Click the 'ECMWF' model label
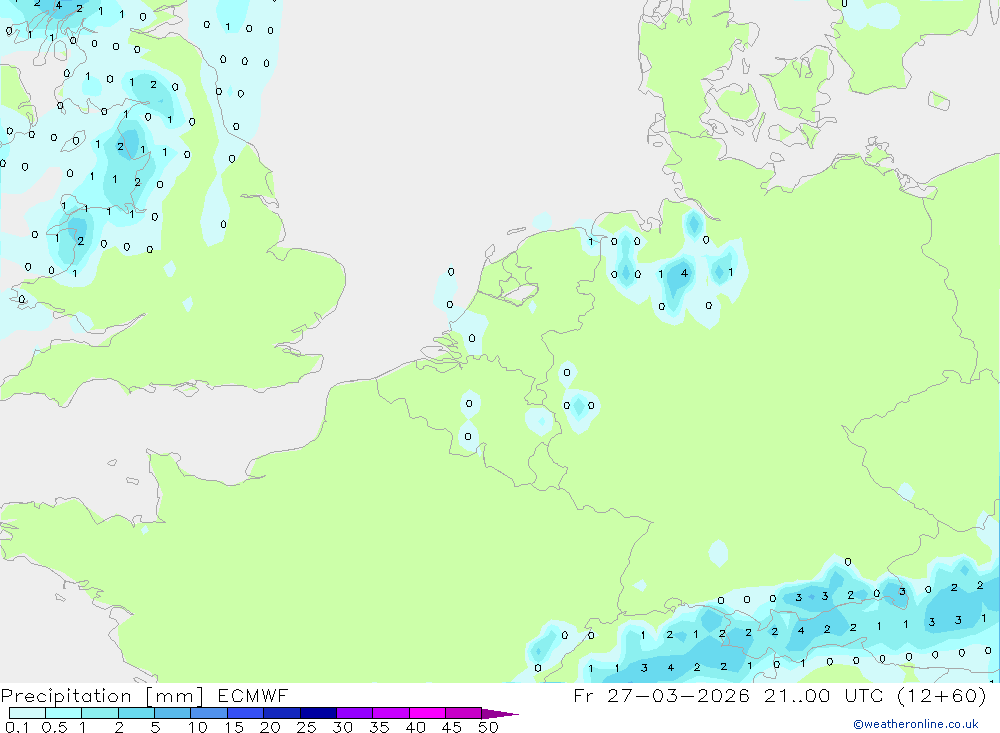The image size is (1000, 733). pos(253,695)
